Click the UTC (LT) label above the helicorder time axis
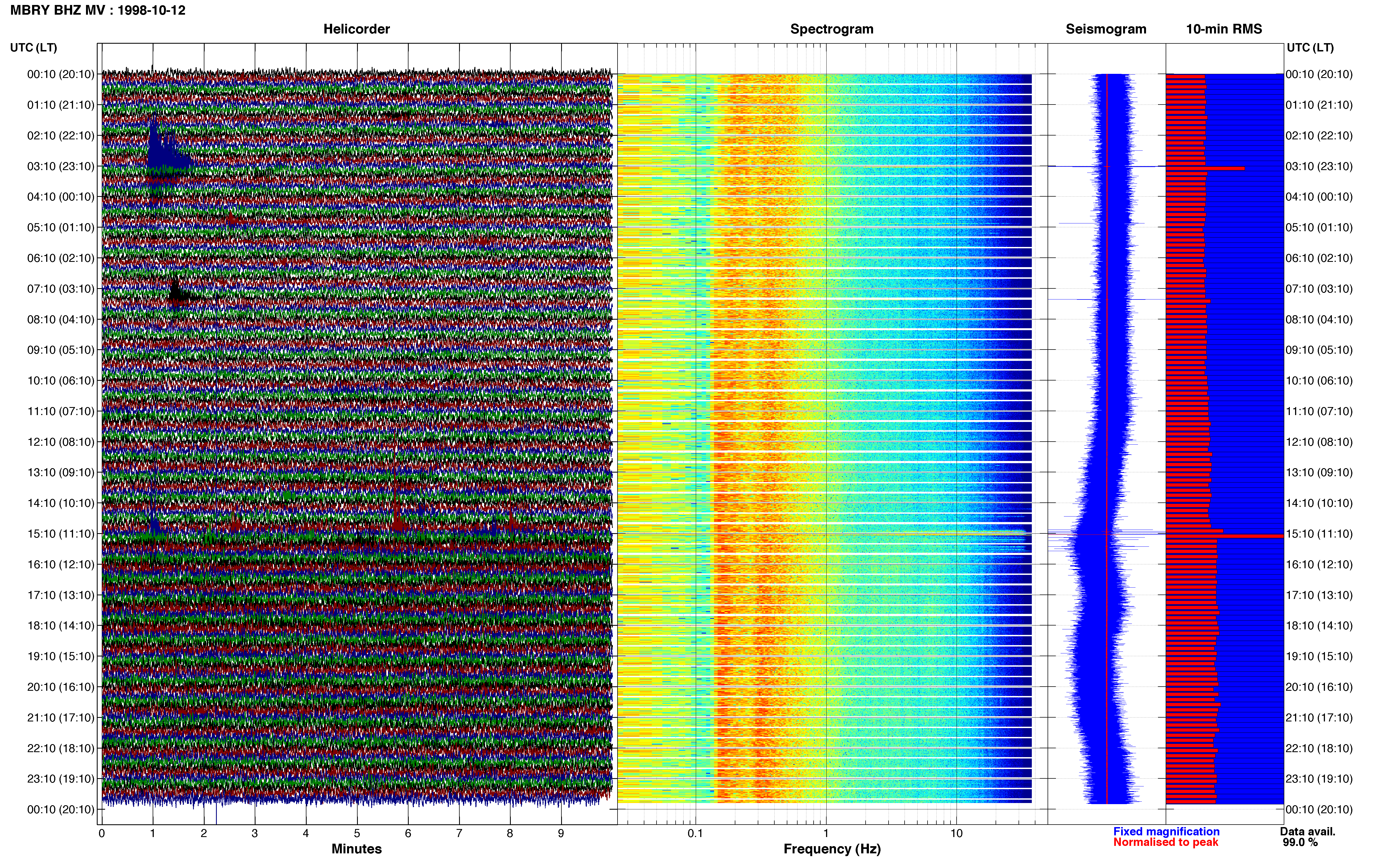1388x868 pixels. (x=34, y=48)
